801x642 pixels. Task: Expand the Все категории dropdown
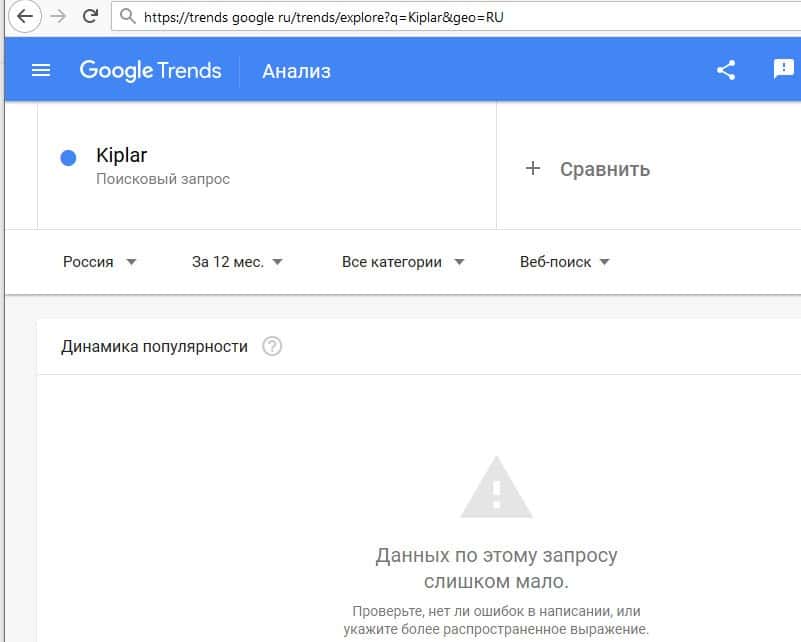click(x=403, y=262)
